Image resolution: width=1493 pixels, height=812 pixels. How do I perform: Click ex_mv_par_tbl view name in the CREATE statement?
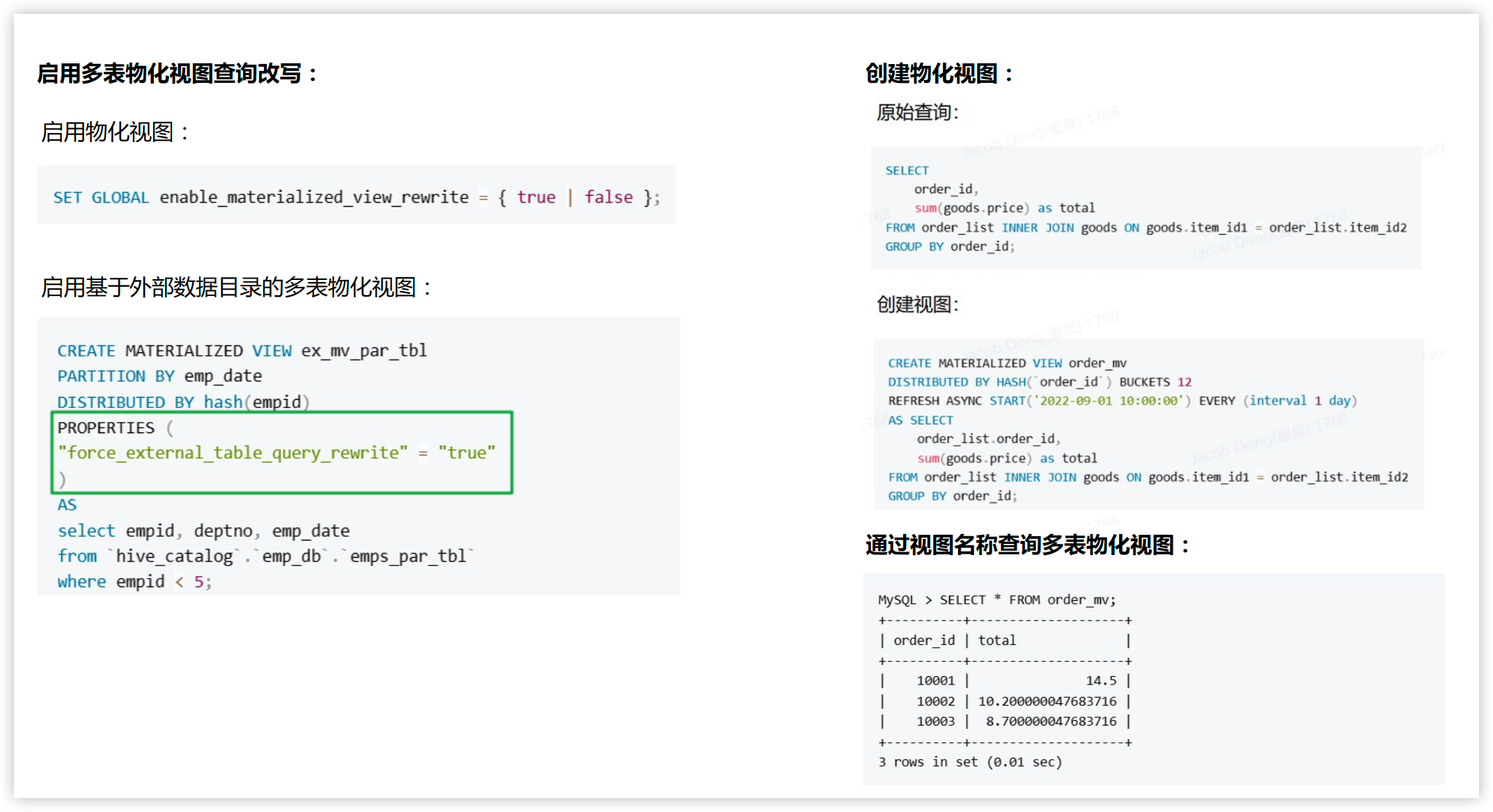[364, 350]
